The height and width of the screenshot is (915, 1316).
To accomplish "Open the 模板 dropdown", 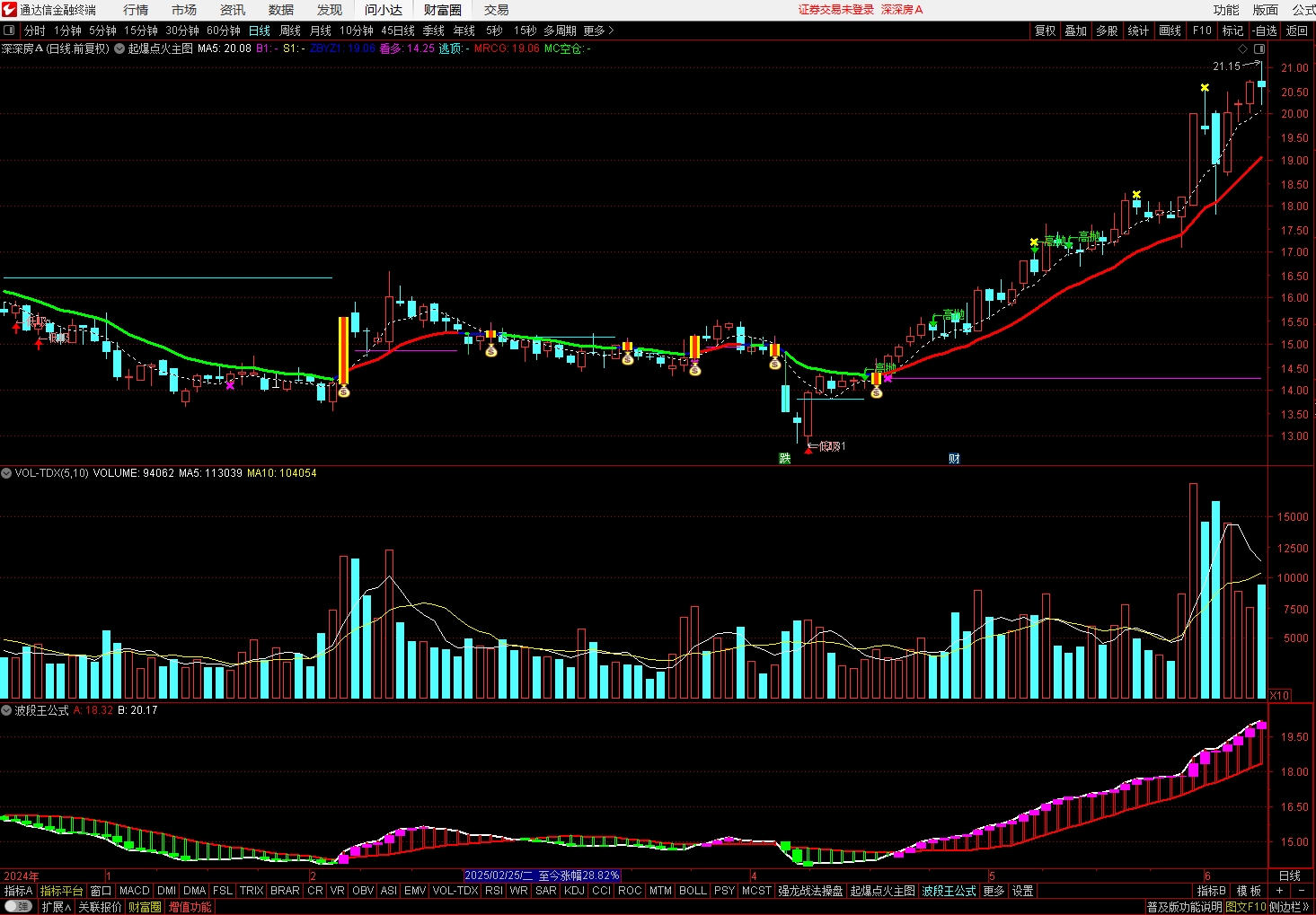I will click(1249, 891).
